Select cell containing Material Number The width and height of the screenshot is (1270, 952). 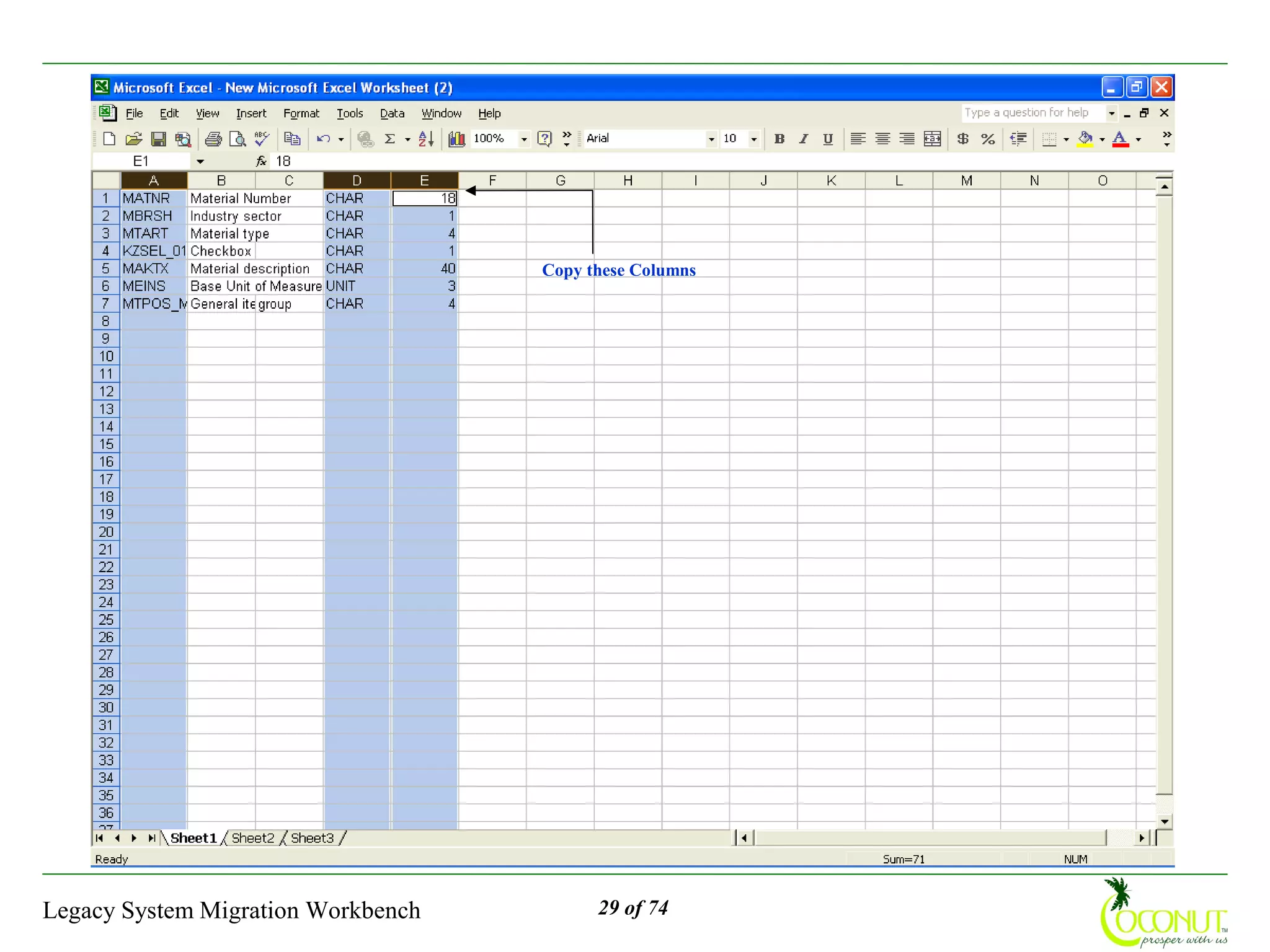pyautogui.click(x=221, y=198)
